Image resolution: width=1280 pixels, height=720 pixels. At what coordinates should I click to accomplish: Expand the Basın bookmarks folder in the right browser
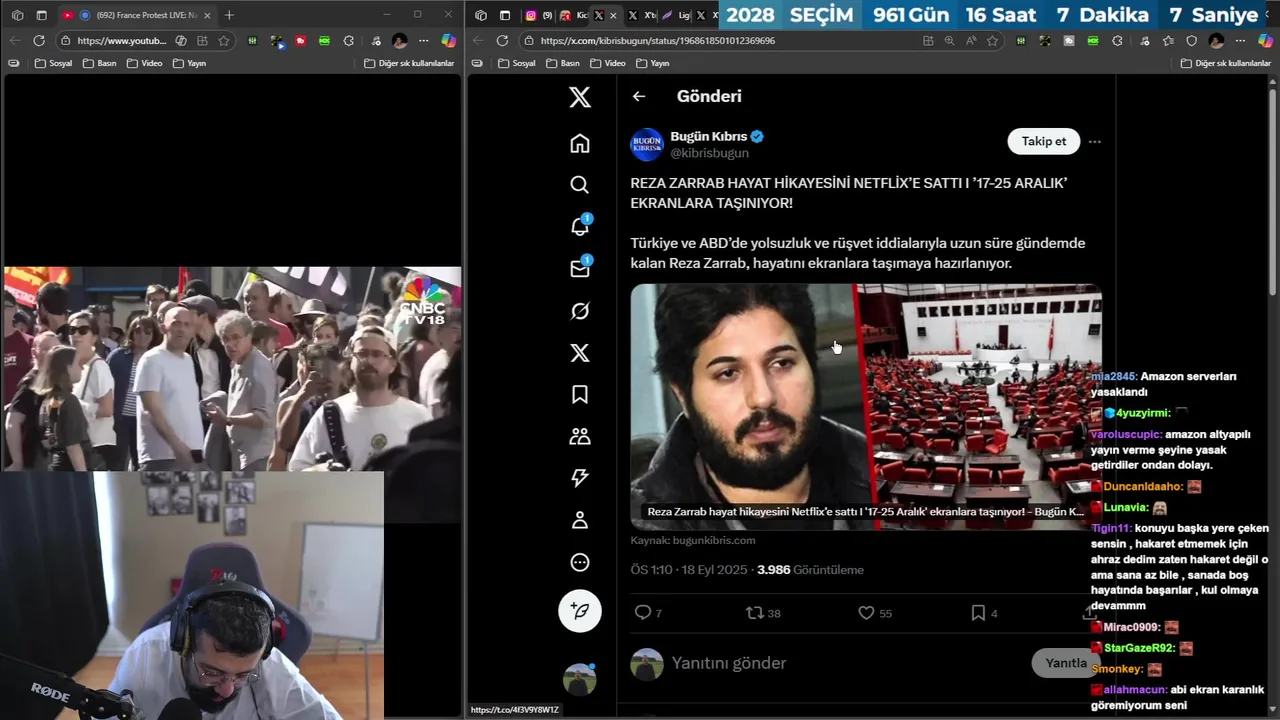tap(562, 63)
